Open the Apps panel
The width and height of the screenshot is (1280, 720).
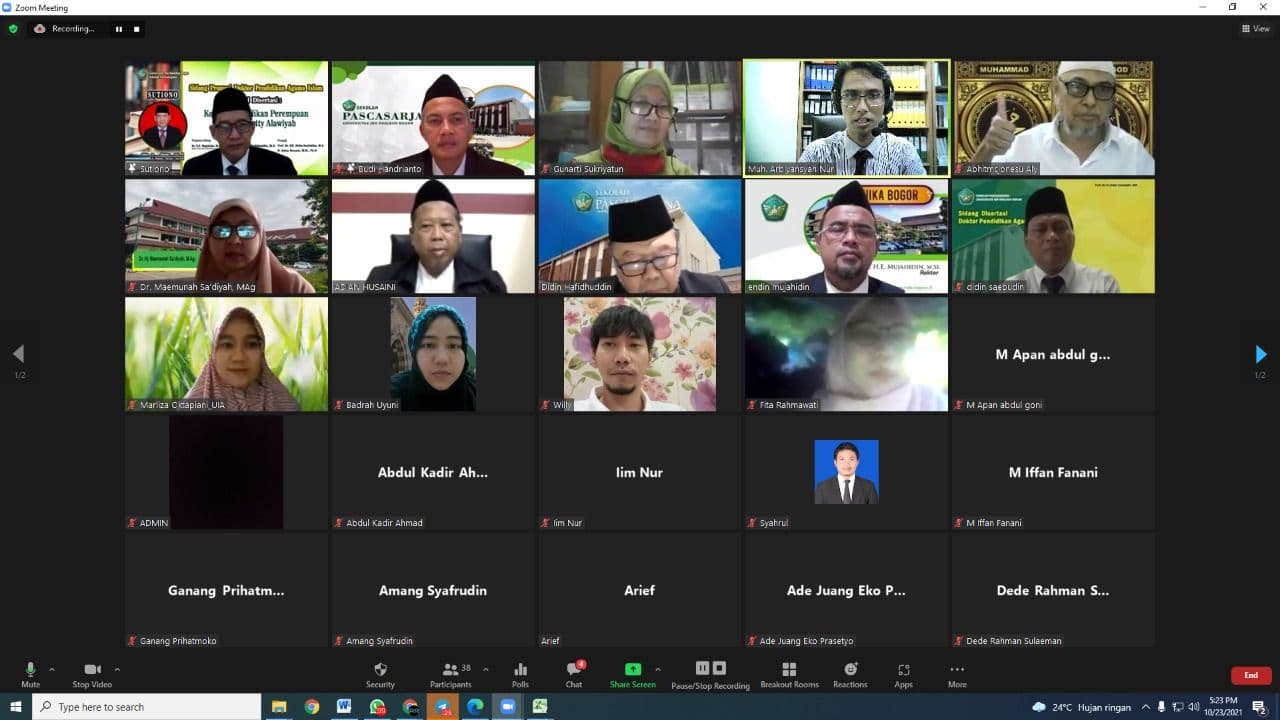[x=903, y=674]
